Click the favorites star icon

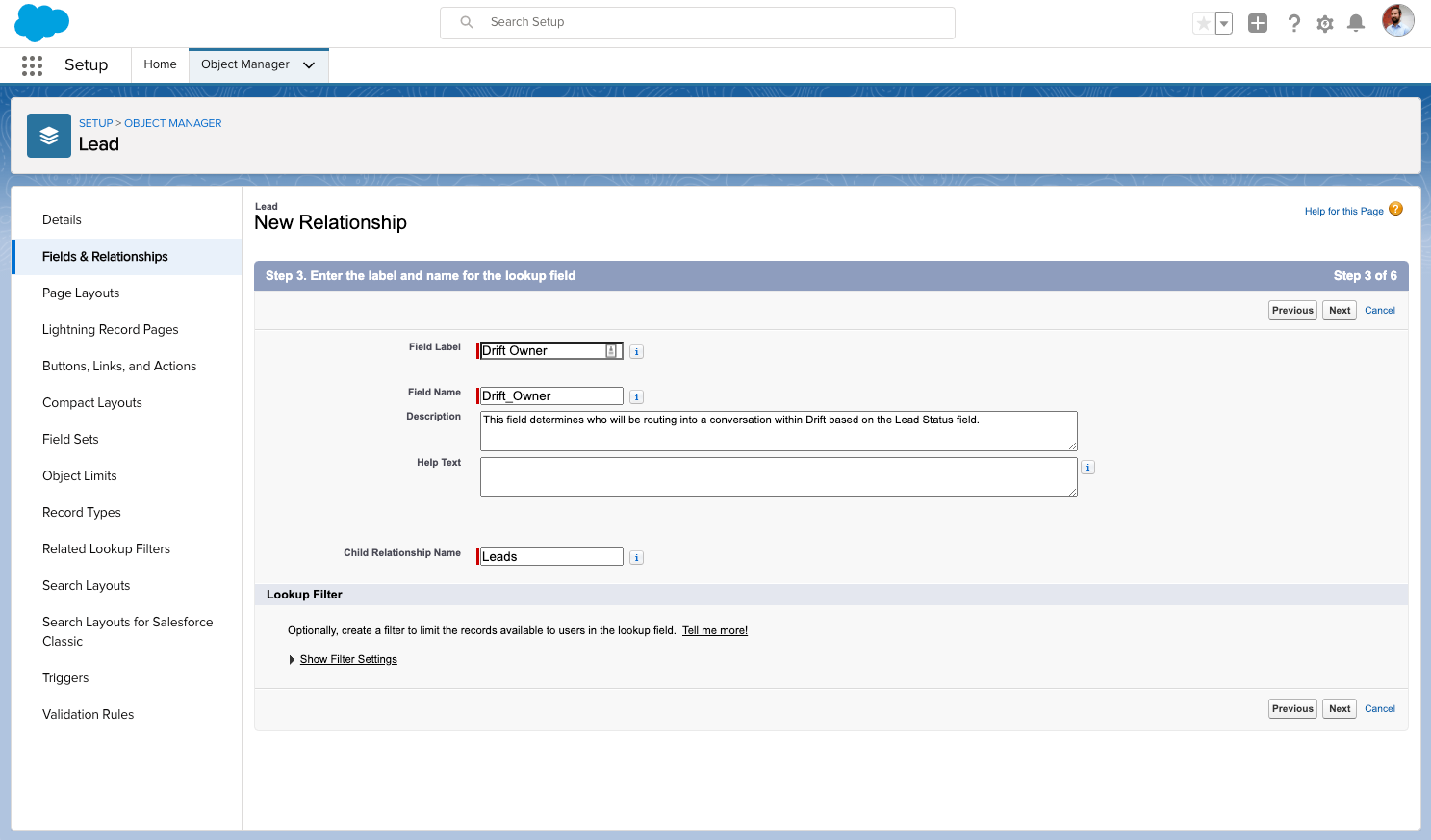coord(1203,23)
